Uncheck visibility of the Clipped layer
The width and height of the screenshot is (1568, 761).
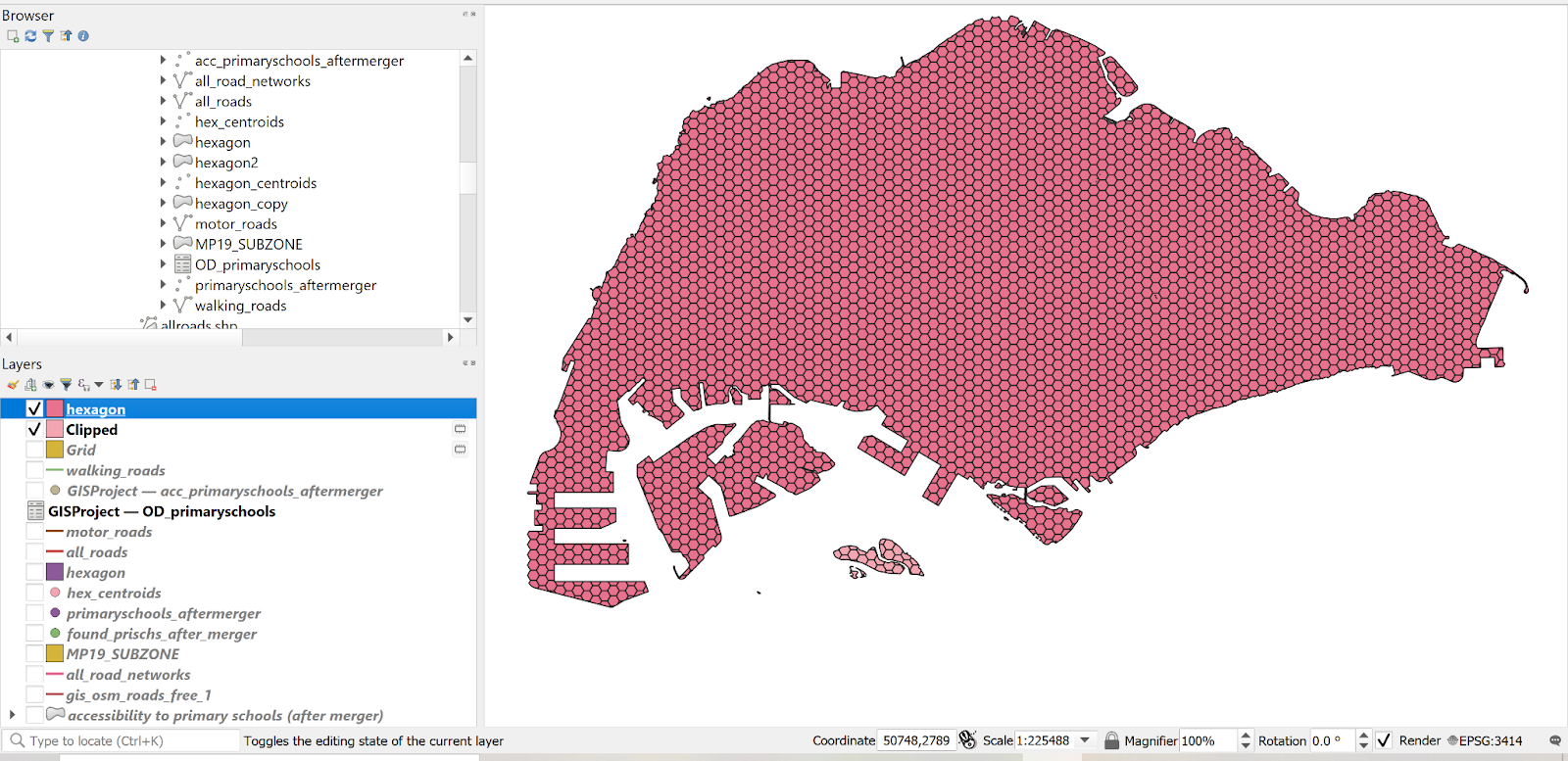tap(34, 430)
